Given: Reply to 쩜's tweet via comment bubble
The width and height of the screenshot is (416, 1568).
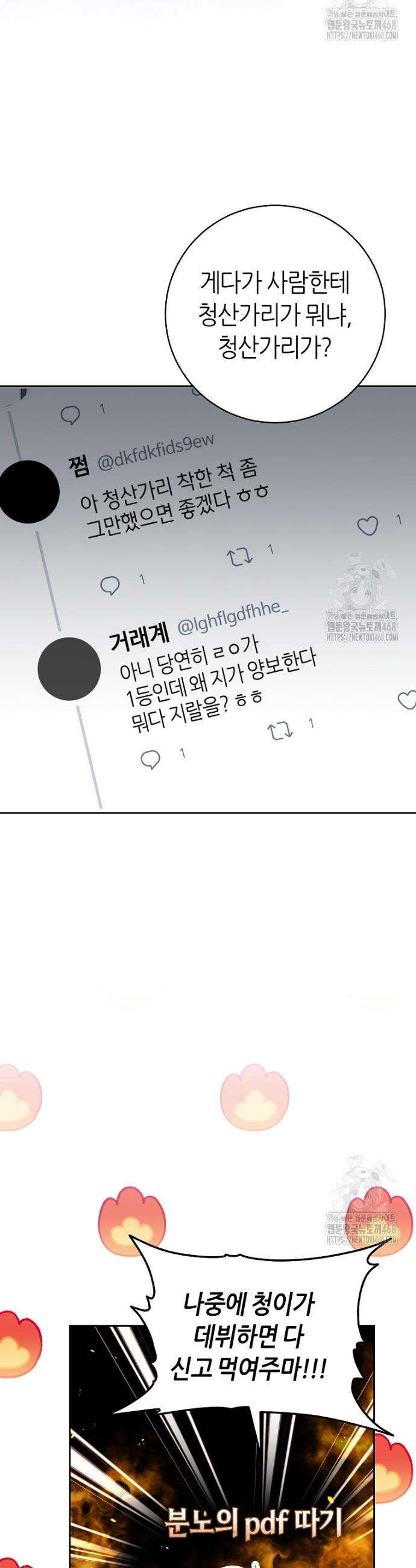Looking at the screenshot, I should coord(110,586).
